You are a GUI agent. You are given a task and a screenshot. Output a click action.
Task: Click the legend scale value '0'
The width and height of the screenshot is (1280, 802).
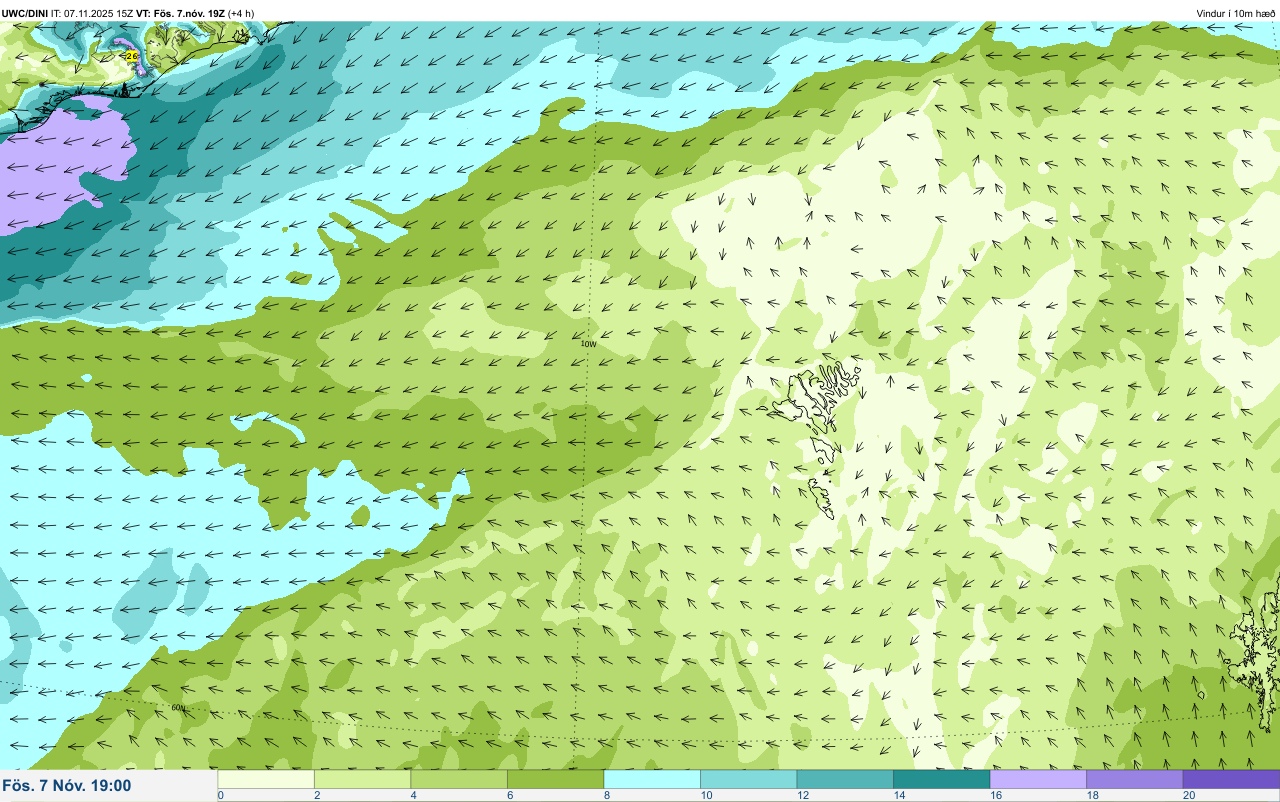coord(220,795)
